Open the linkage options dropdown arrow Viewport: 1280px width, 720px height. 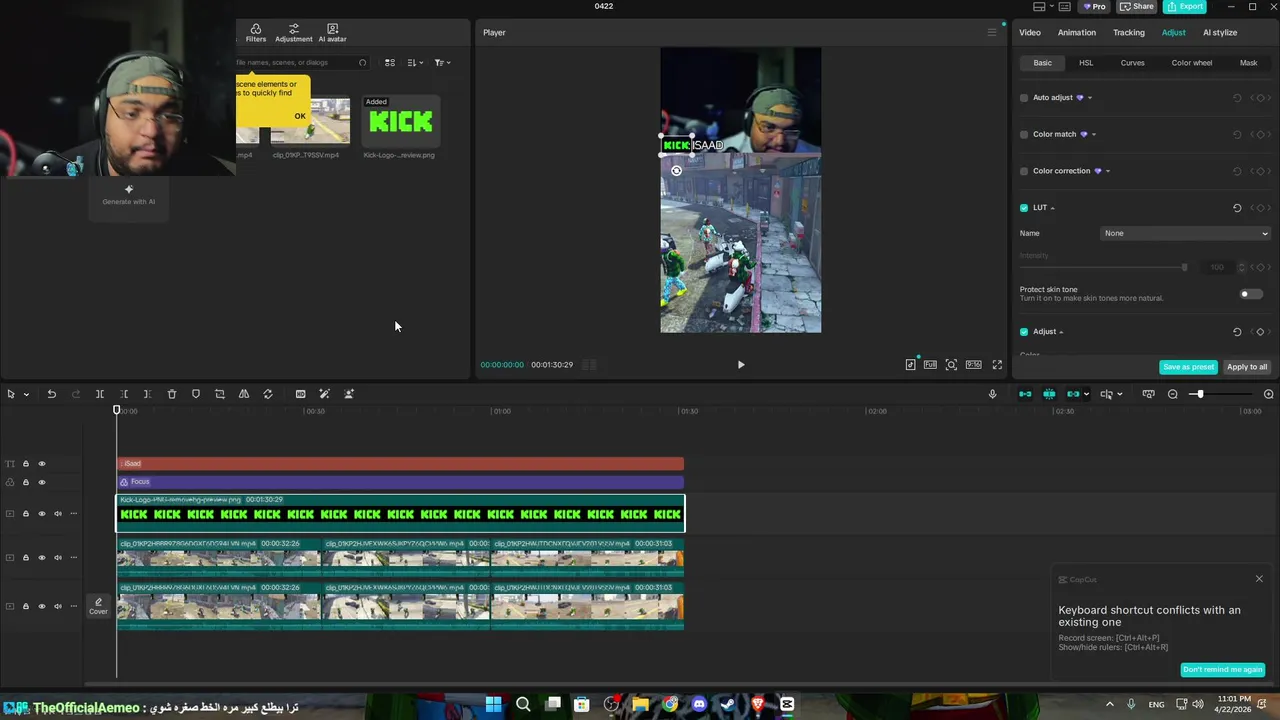(1086, 394)
